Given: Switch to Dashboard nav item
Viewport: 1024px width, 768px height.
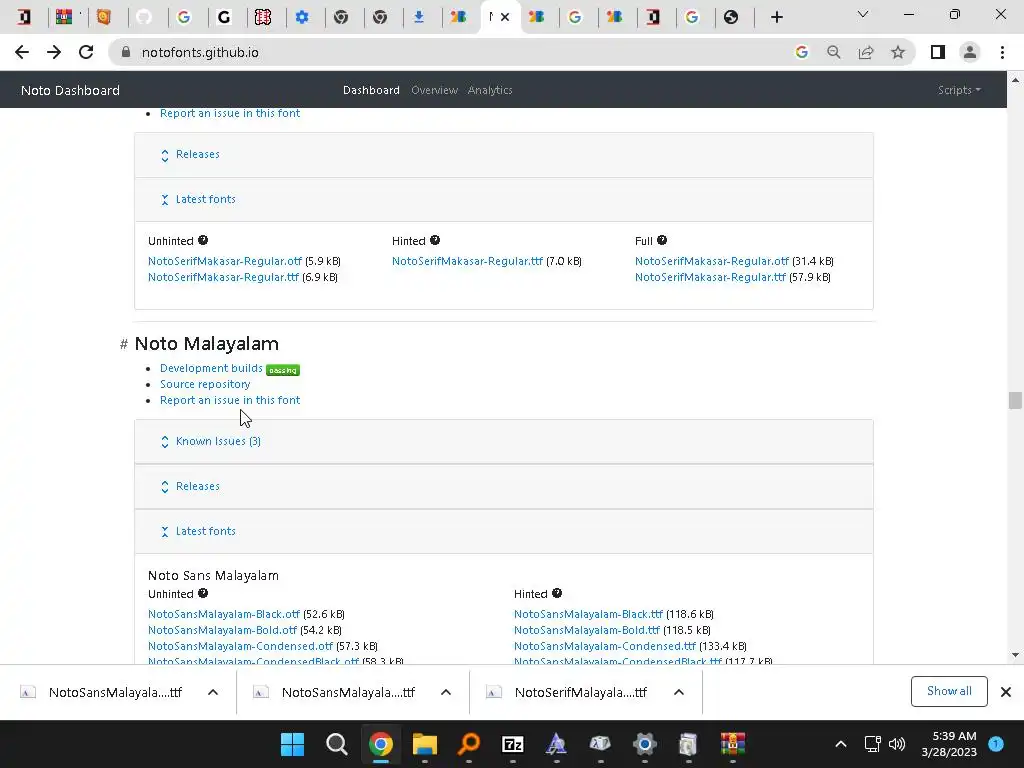Looking at the screenshot, I should click(371, 90).
